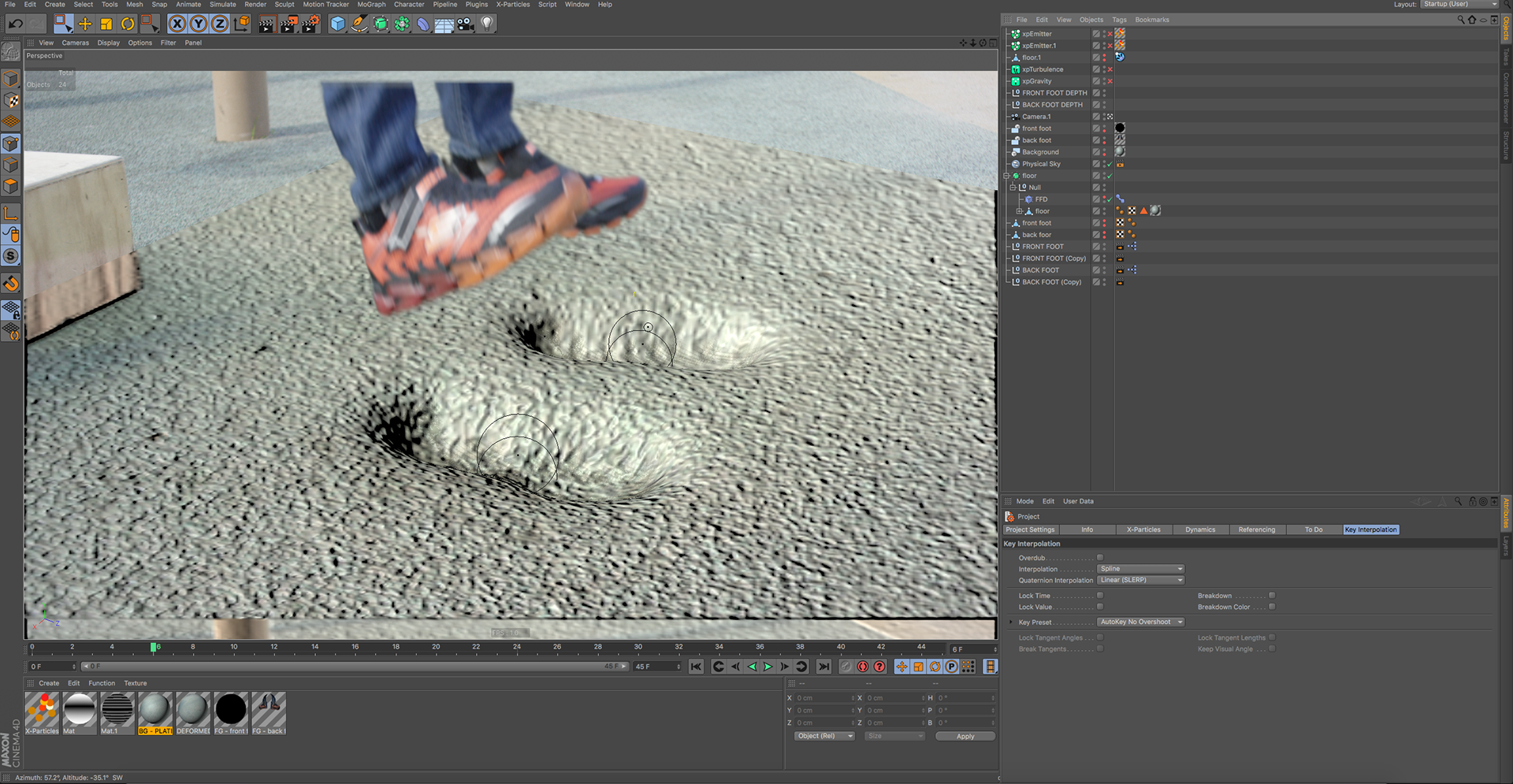This screenshot has width=1513, height=784.
Task: Select the Move tool in top toolbar
Action: point(85,24)
